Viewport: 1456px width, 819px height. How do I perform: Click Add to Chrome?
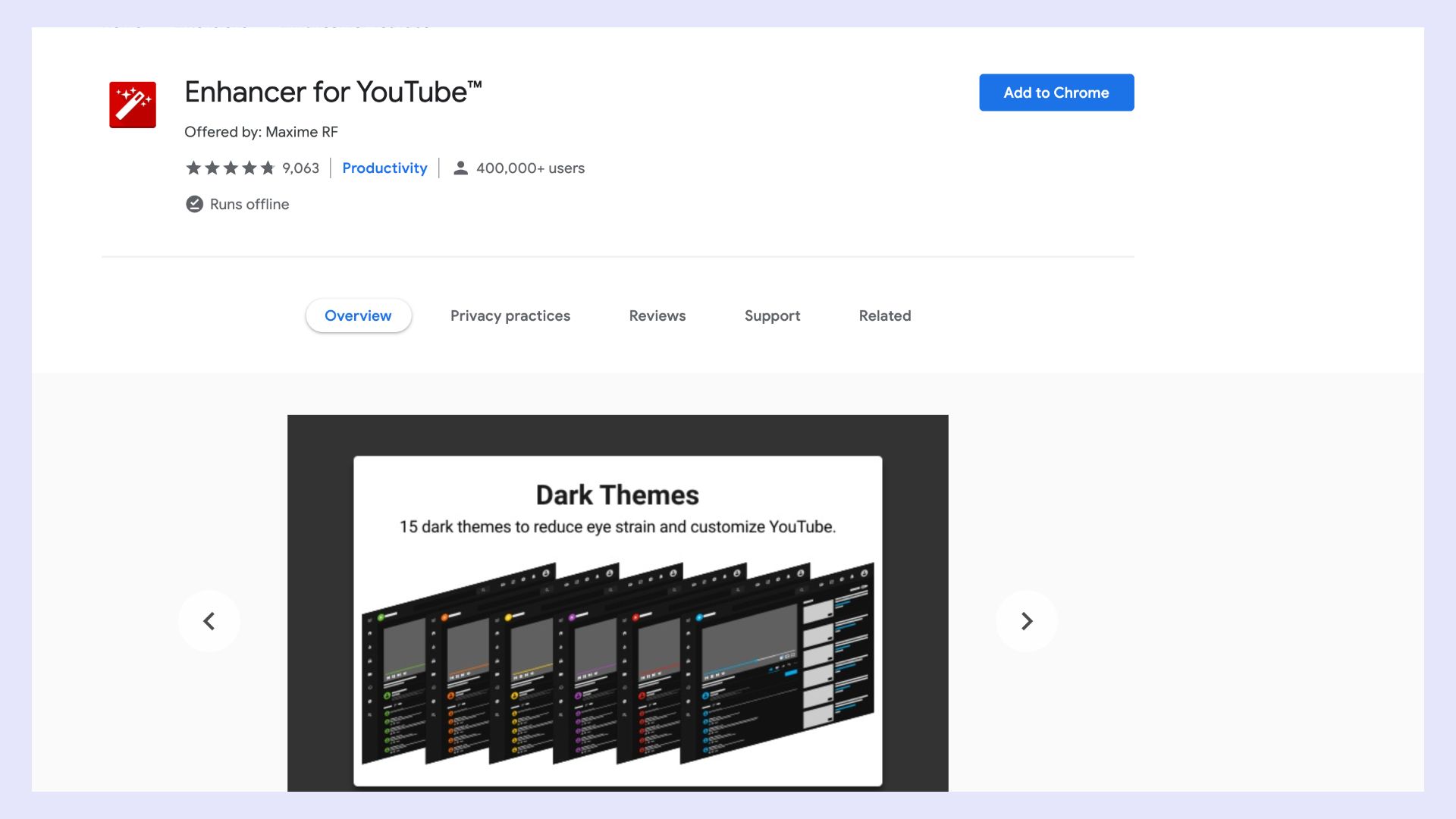[1056, 93]
